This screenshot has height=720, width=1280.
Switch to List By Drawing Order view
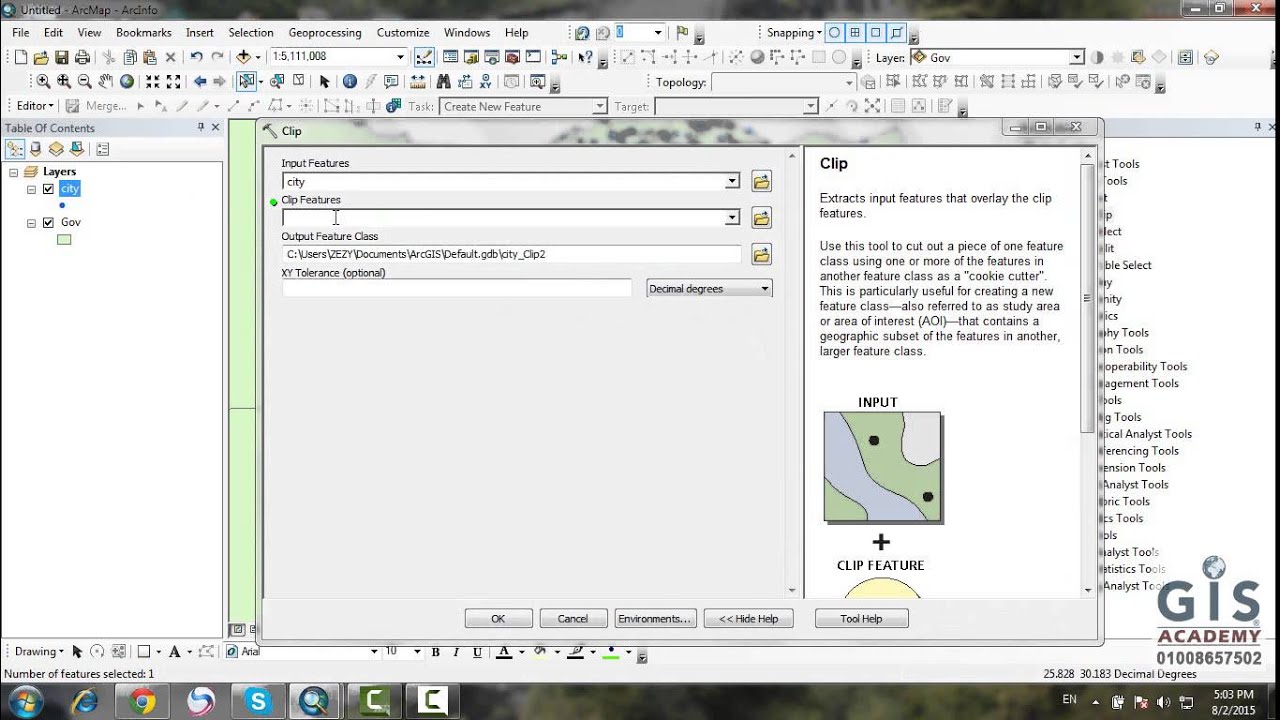15,149
